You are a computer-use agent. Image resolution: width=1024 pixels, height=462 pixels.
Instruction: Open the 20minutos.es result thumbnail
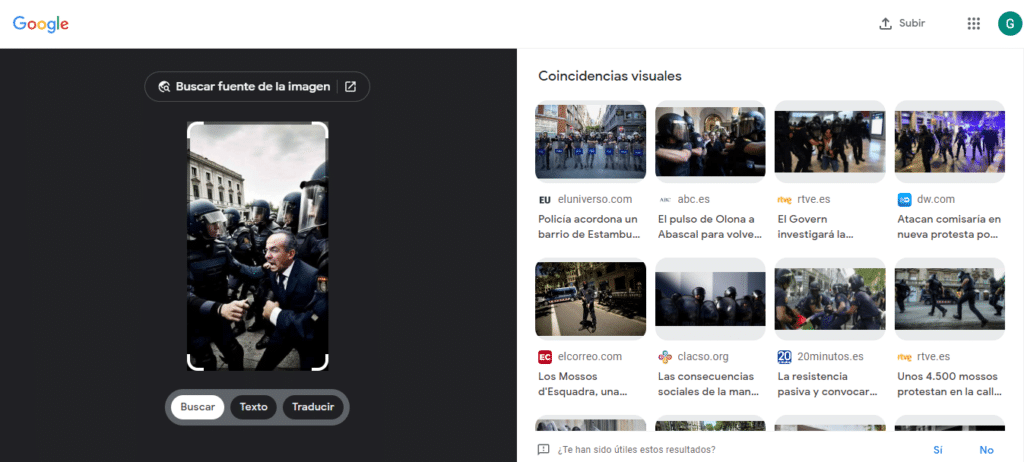coord(829,297)
